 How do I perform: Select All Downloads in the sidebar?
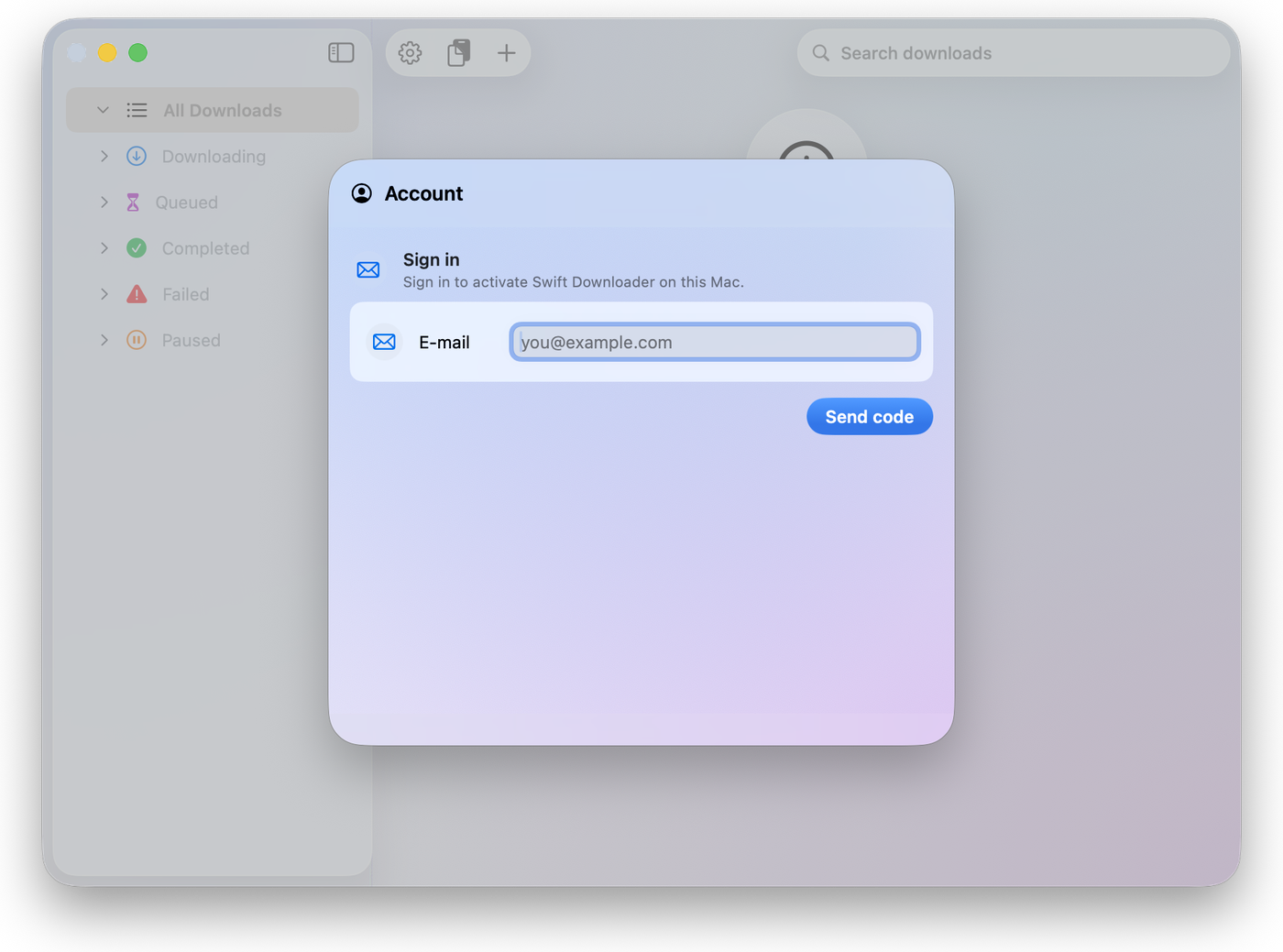(x=213, y=110)
